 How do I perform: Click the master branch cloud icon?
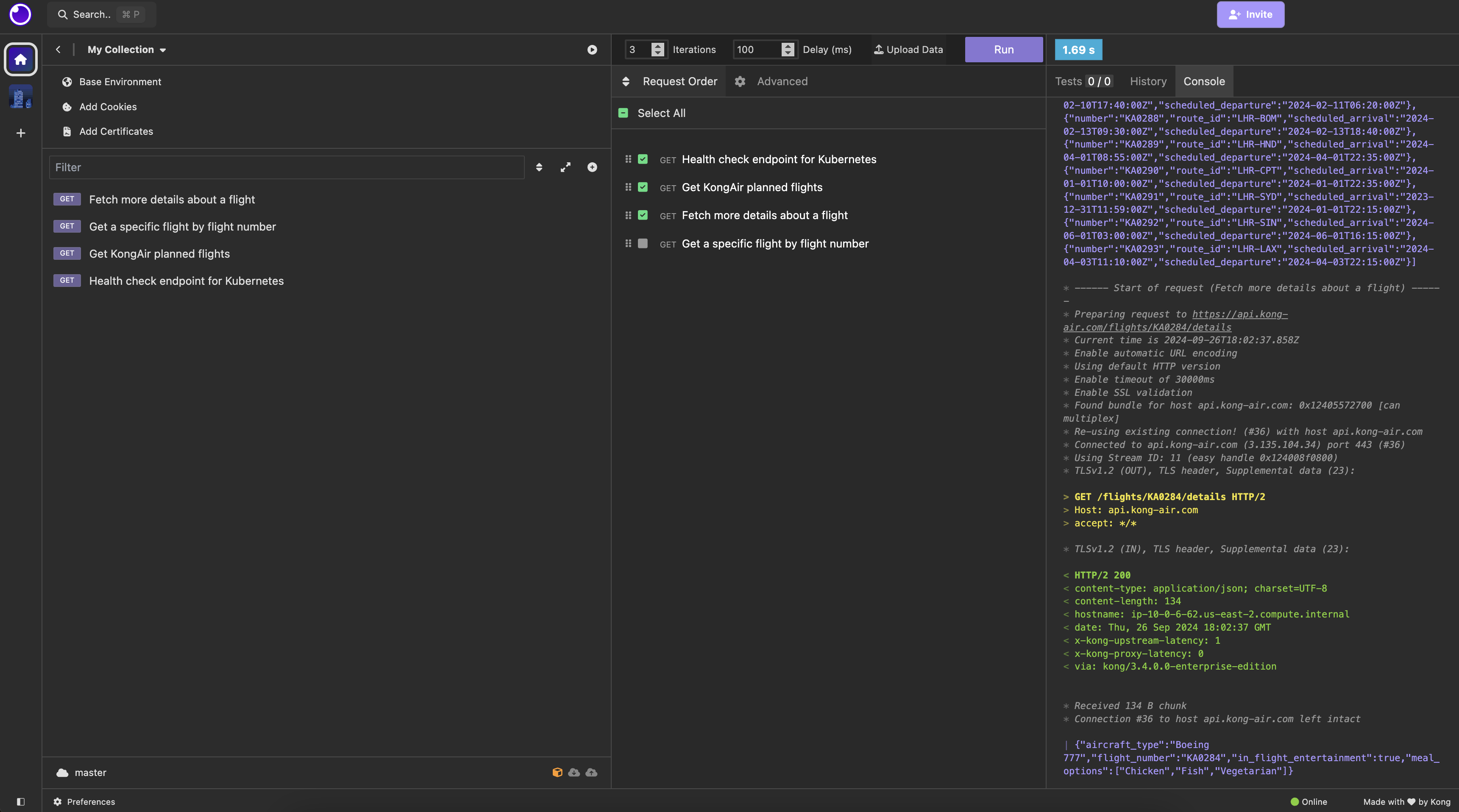pos(62,772)
